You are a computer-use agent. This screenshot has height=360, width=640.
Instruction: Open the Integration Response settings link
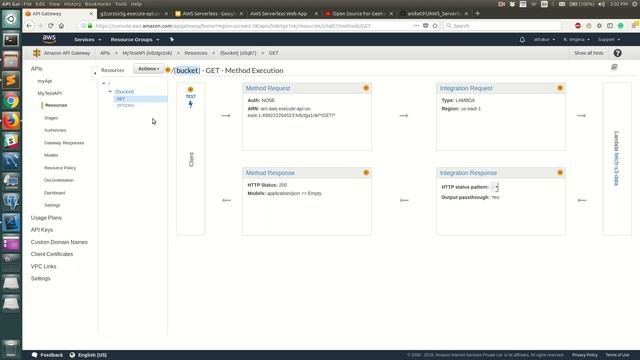468,173
